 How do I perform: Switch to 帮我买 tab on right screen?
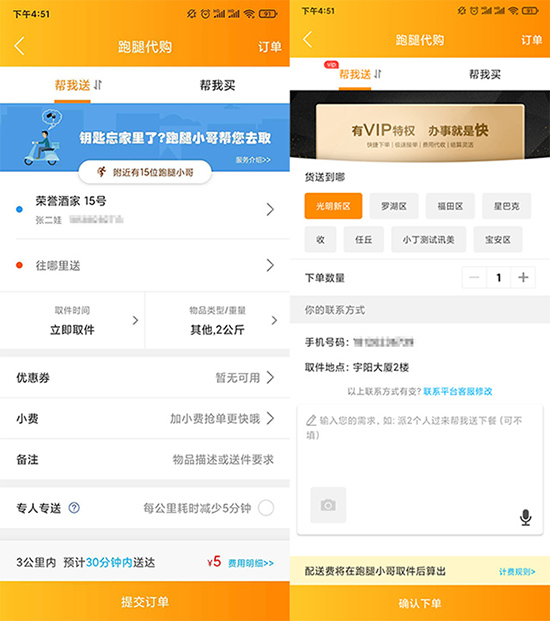485,74
